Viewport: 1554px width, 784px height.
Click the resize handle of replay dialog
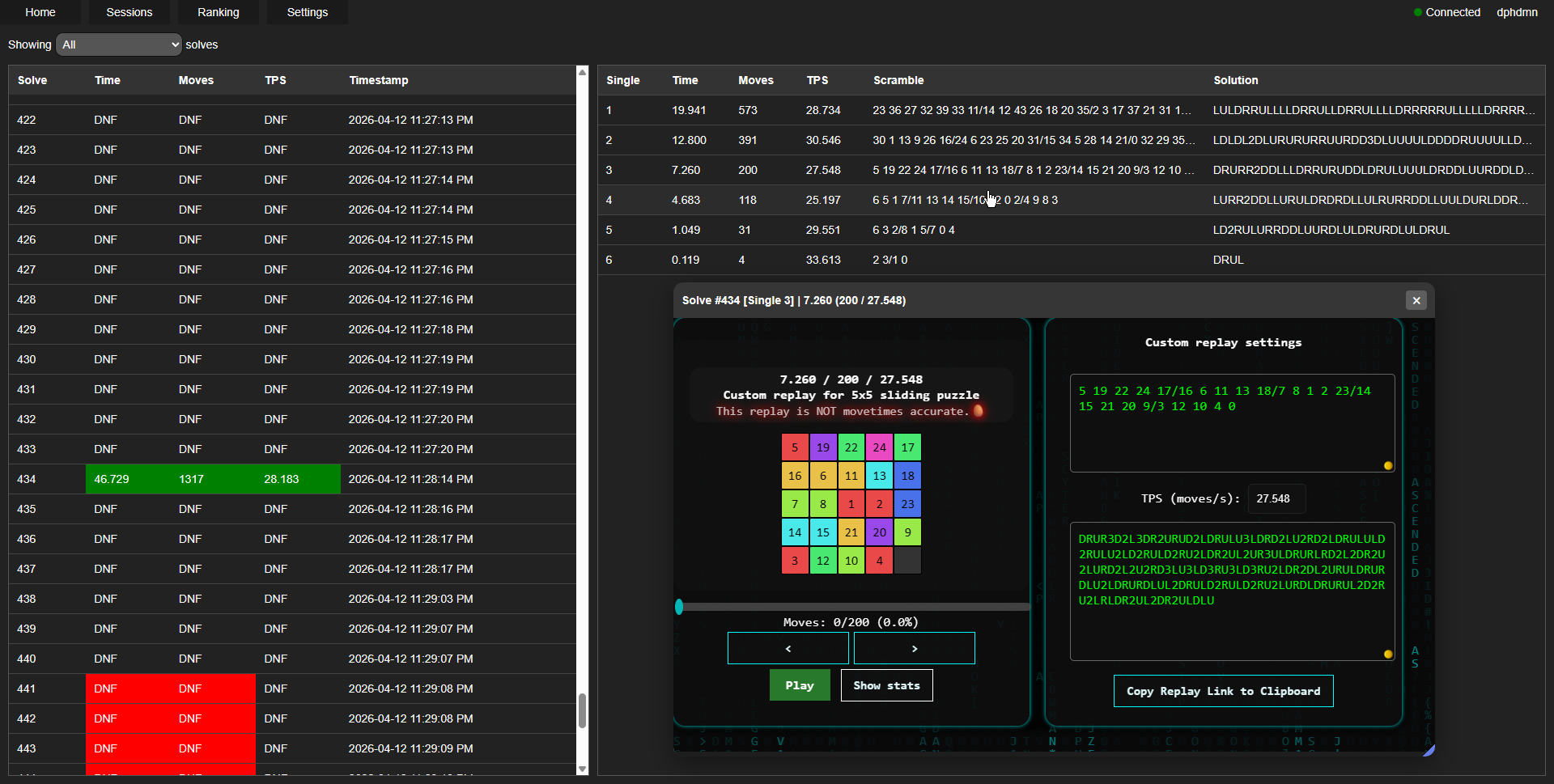pyautogui.click(x=1429, y=750)
